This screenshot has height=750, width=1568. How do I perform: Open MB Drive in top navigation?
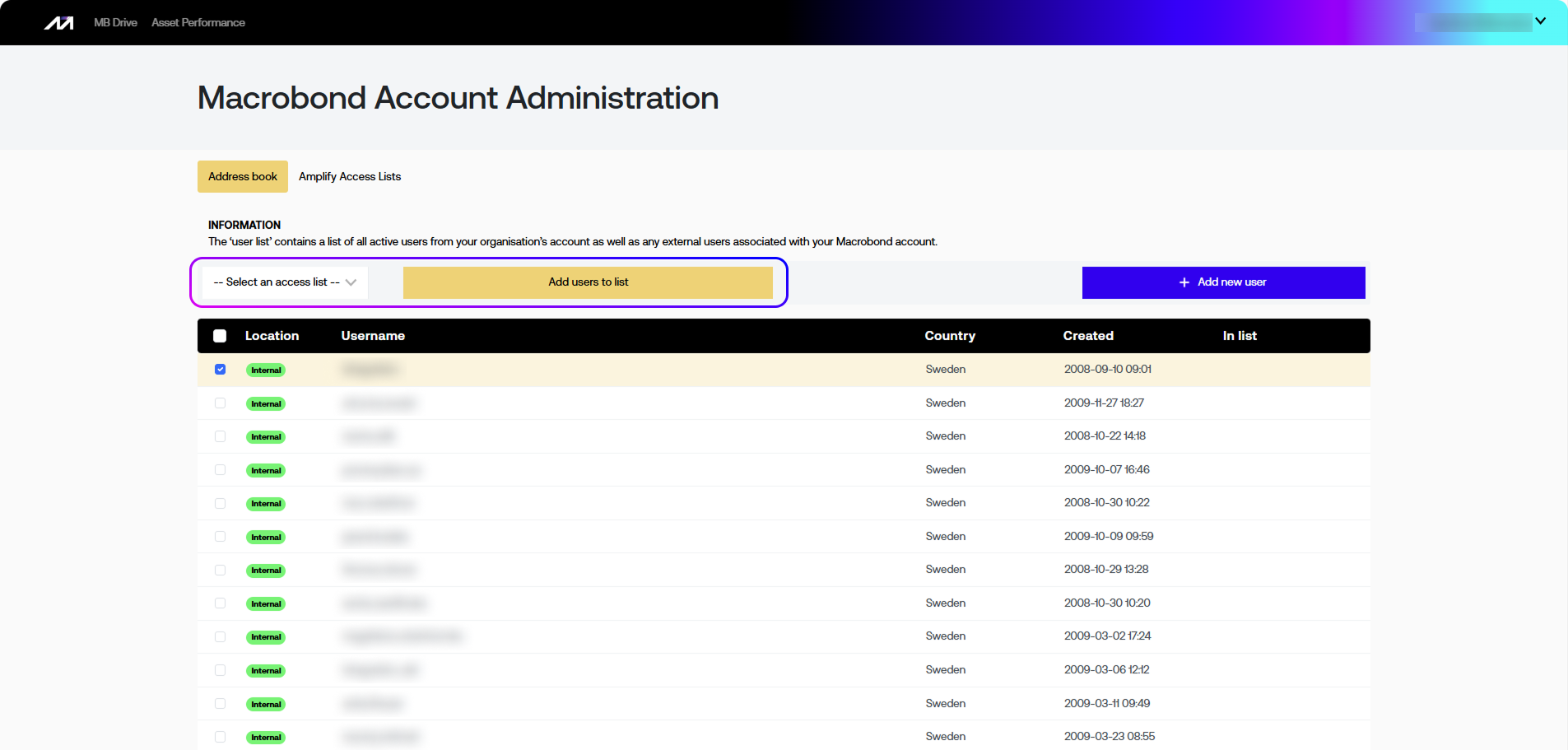[x=115, y=23]
